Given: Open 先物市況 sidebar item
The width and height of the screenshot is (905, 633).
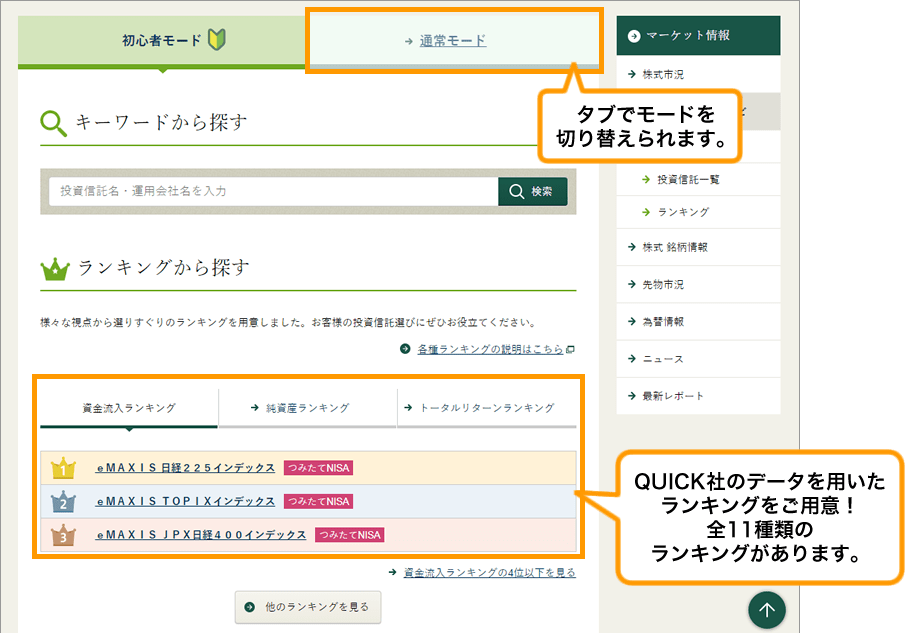Looking at the screenshot, I should pyautogui.click(x=698, y=284).
